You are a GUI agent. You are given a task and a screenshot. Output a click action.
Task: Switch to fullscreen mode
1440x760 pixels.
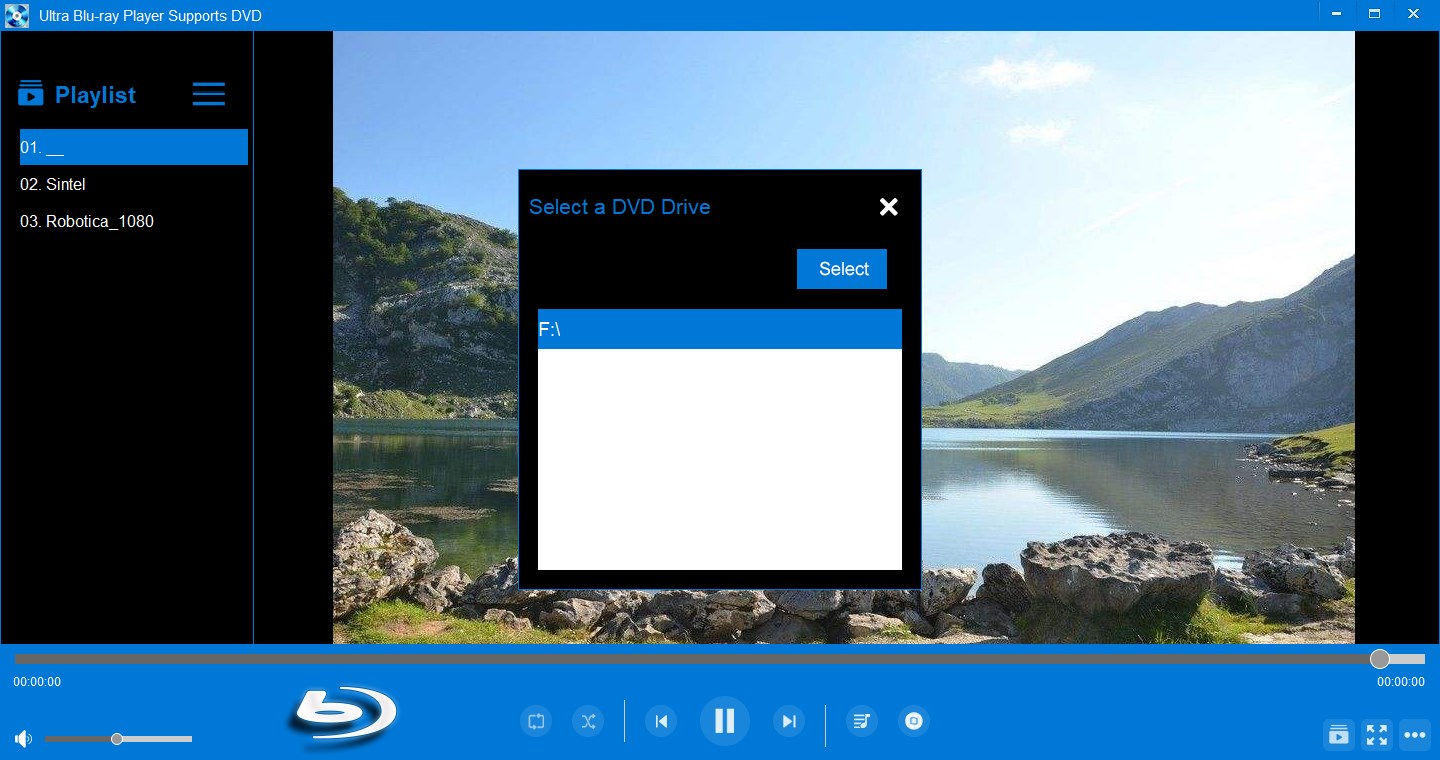point(1377,735)
